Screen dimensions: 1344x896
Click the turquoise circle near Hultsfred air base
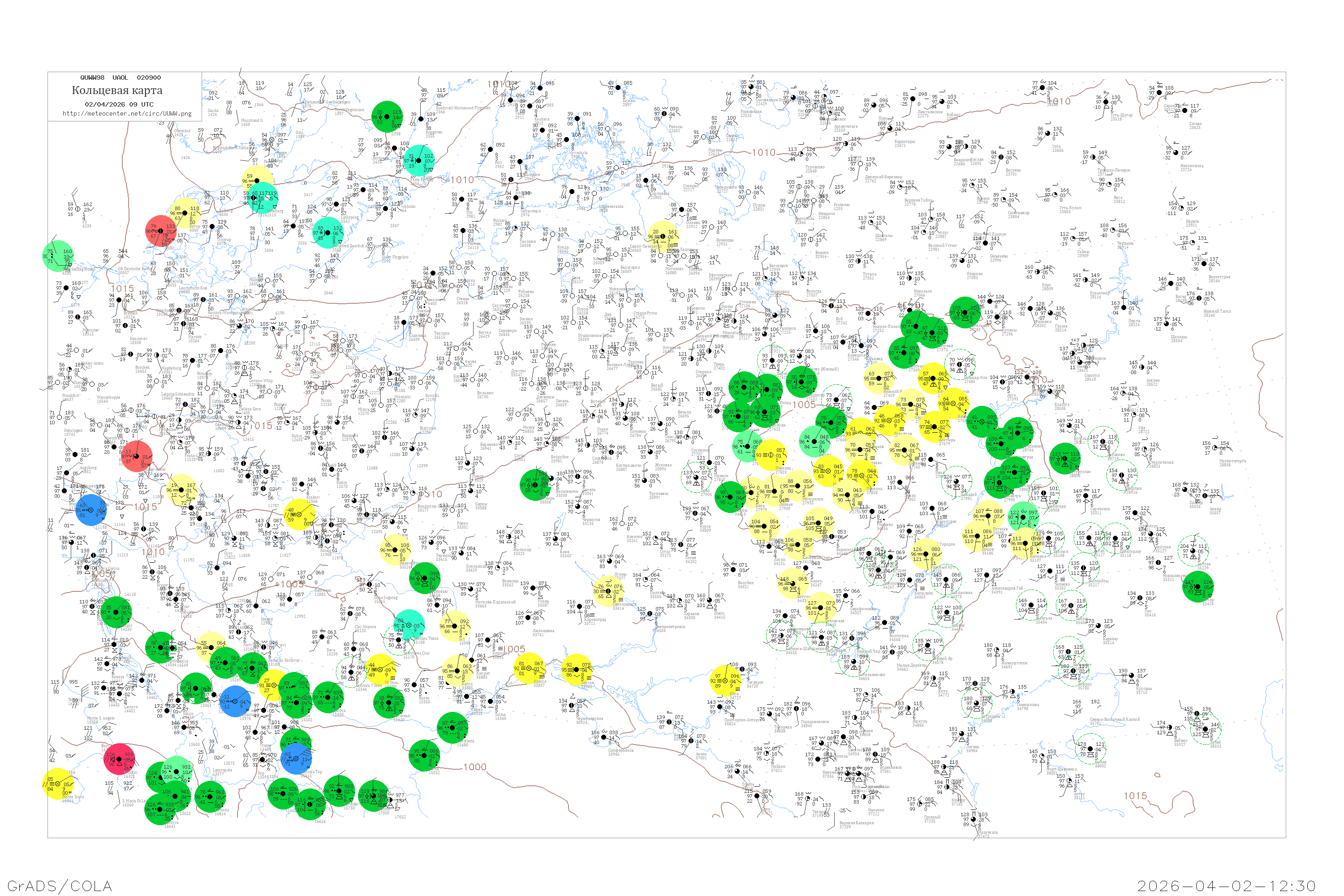(327, 233)
